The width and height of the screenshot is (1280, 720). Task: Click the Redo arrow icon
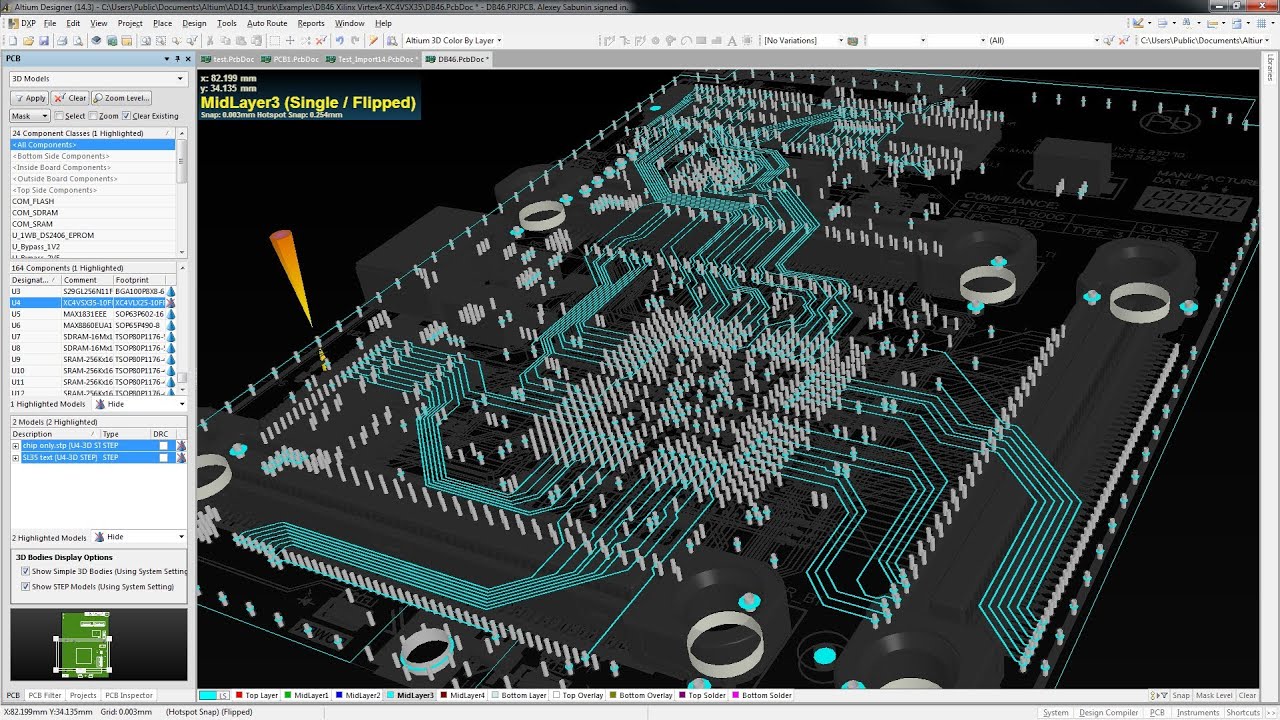(x=355, y=40)
